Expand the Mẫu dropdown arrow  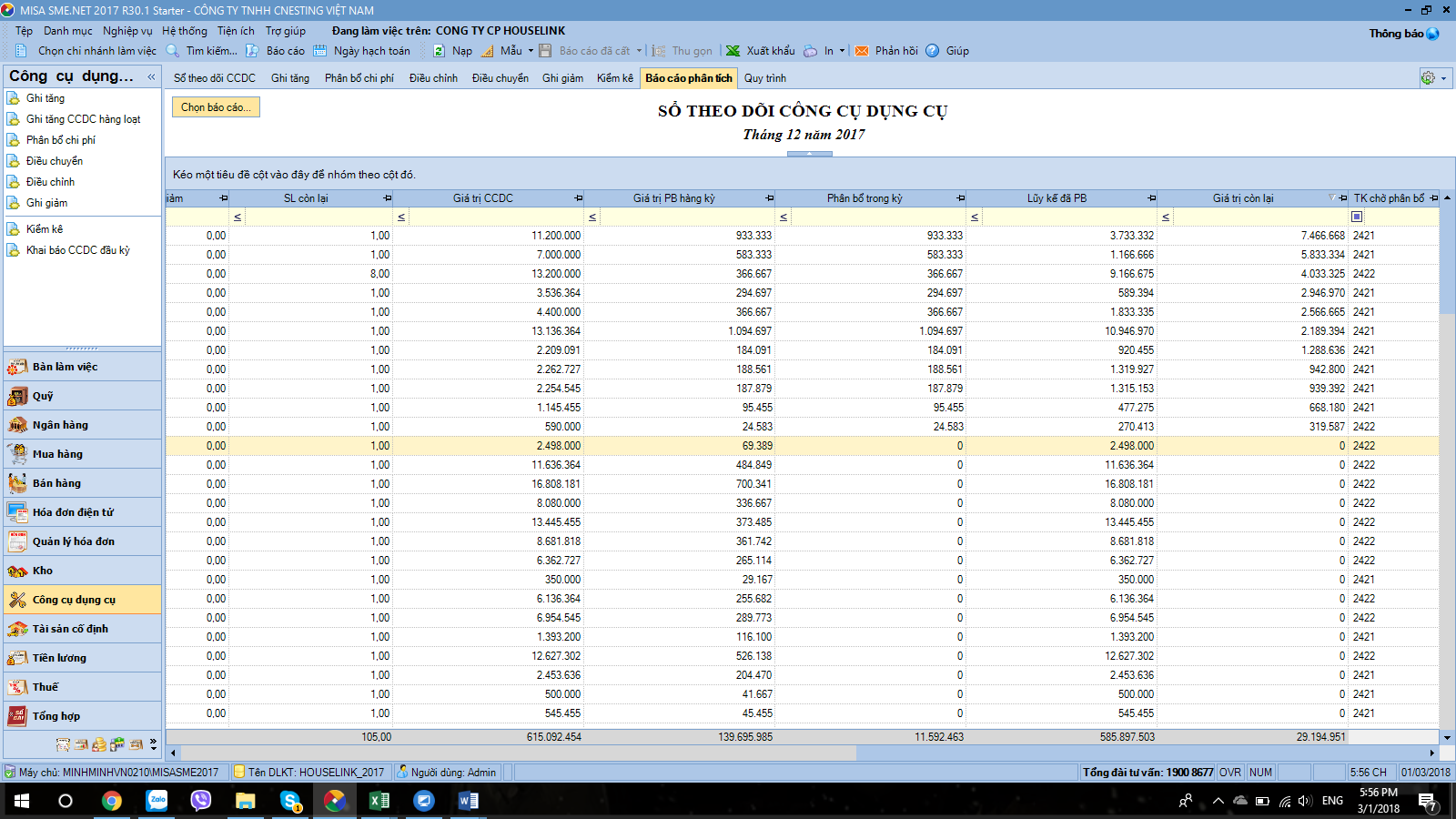pos(531,51)
